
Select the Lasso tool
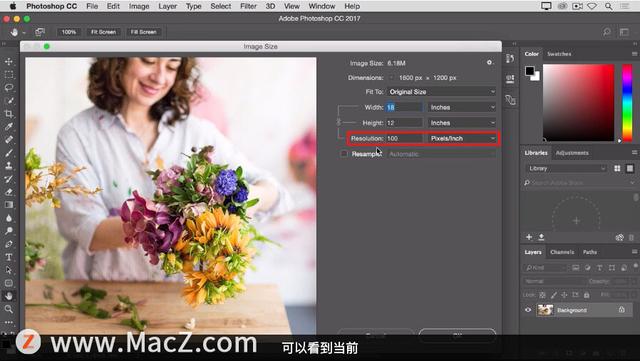[9, 88]
